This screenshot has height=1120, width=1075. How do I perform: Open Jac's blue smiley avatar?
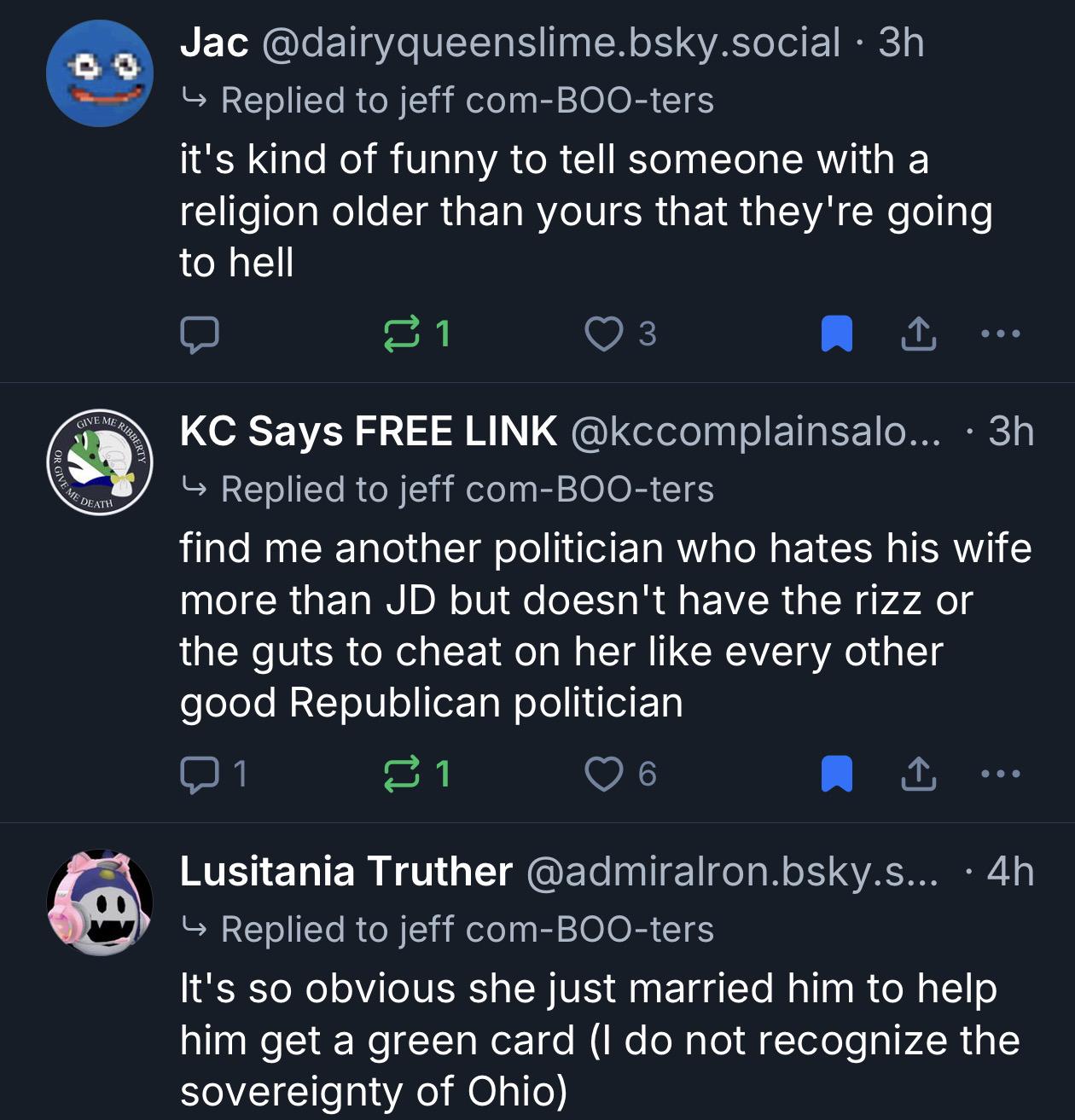pos(100,74)
